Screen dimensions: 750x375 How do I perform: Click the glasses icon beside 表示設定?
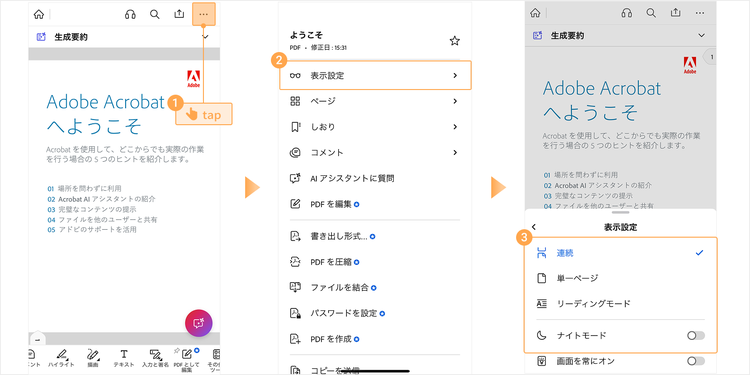click(295, 76)
